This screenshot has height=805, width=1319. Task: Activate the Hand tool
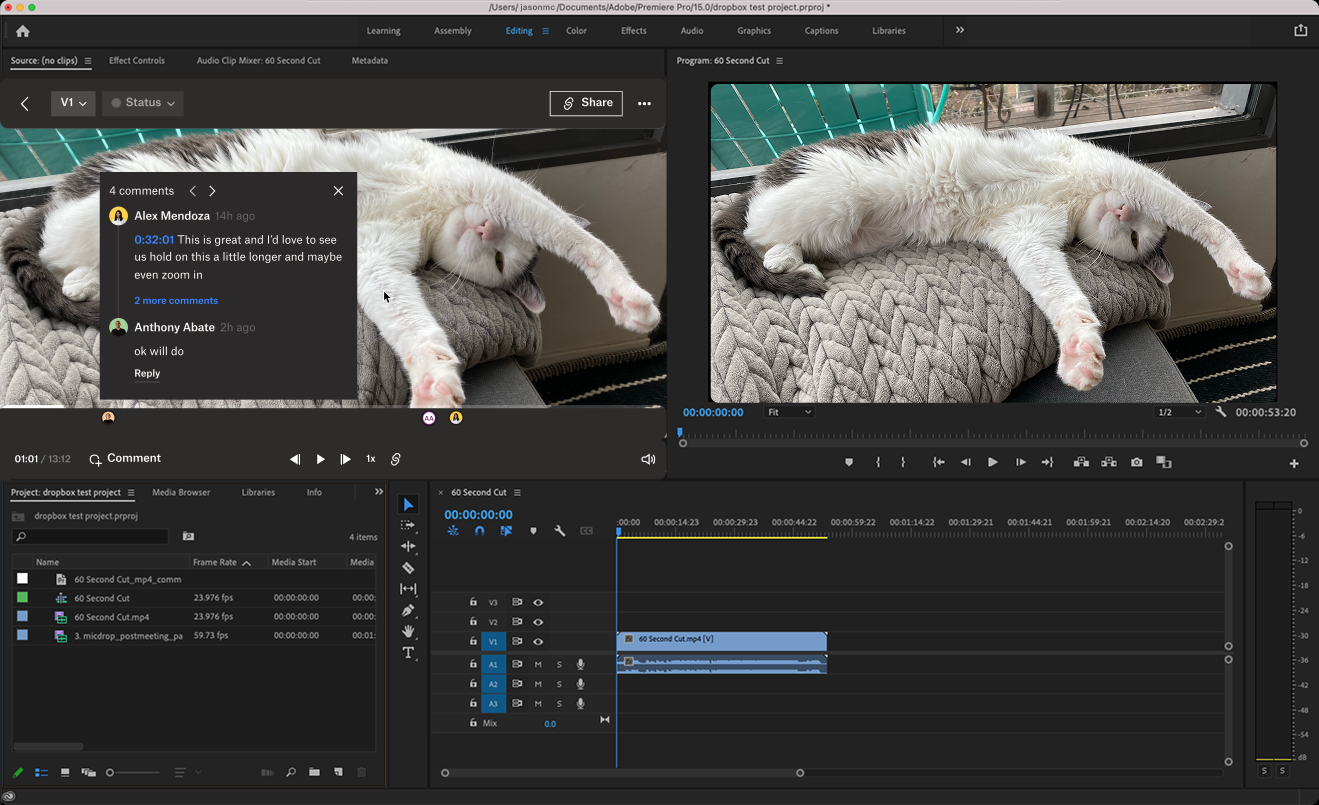coord(408,631)
